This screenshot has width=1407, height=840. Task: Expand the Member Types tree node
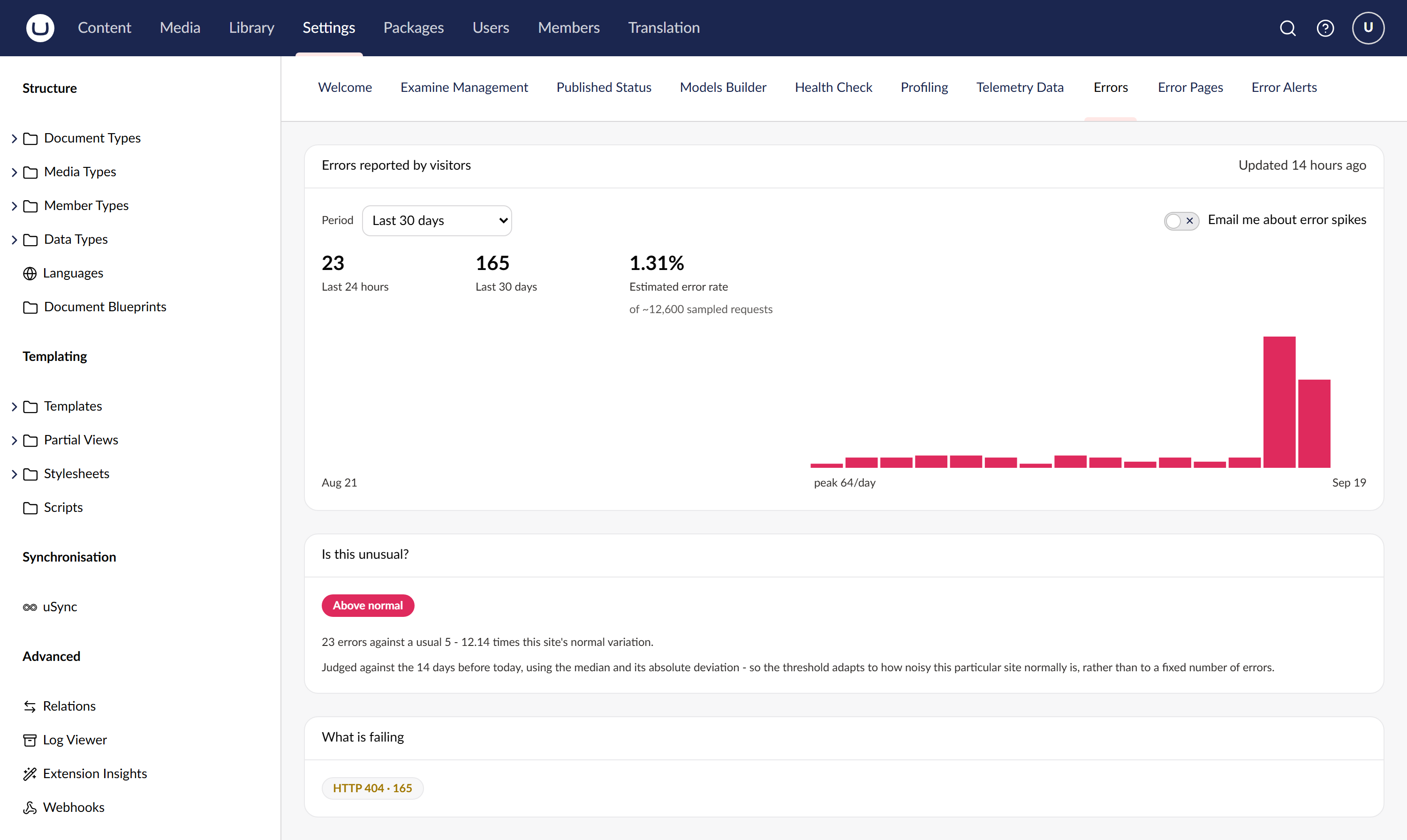coord(14,205)
